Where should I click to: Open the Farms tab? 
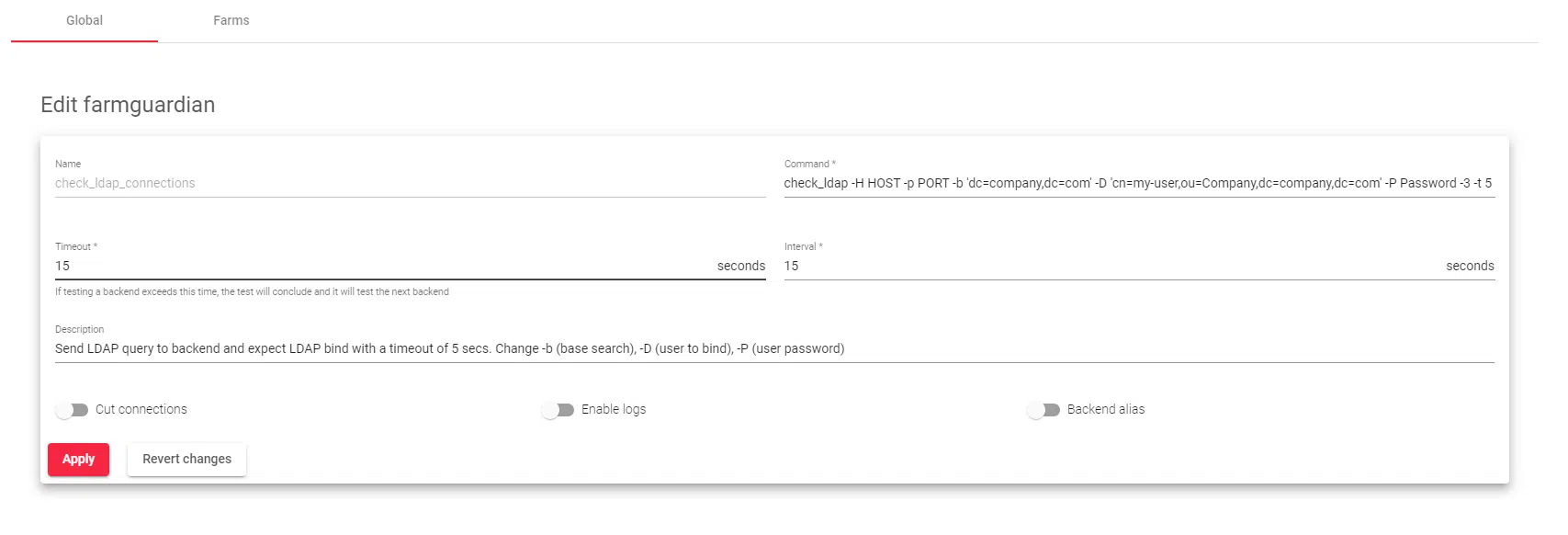(231, 20)
